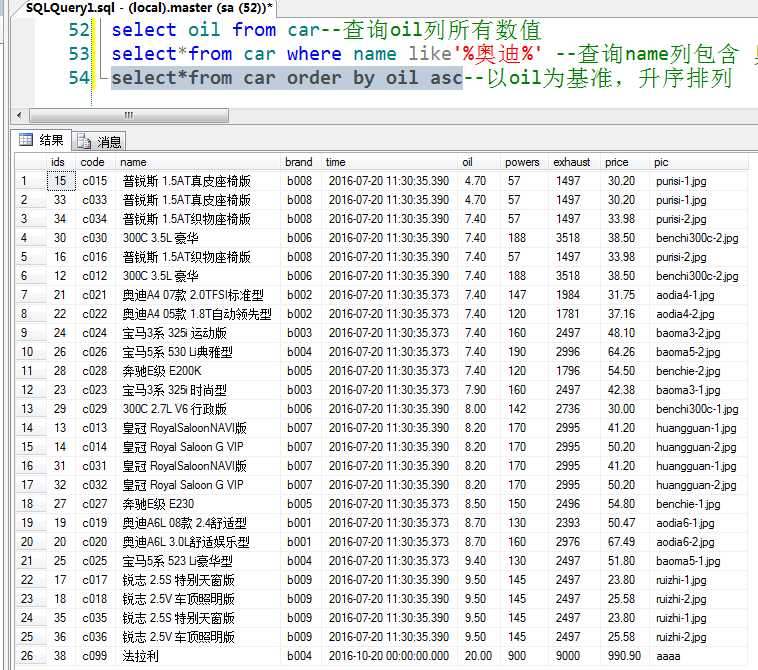Collapse the query region outline marker at line 54

101,78
